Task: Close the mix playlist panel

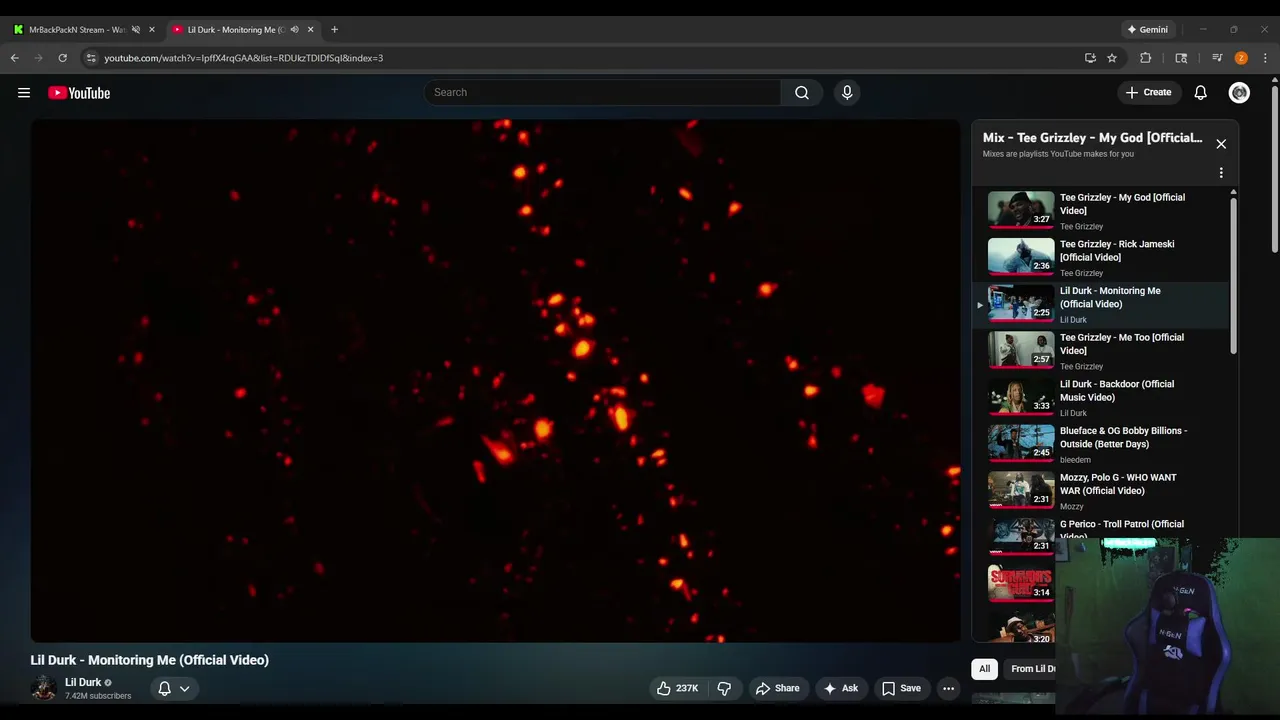Action: tap(1221, 144)
